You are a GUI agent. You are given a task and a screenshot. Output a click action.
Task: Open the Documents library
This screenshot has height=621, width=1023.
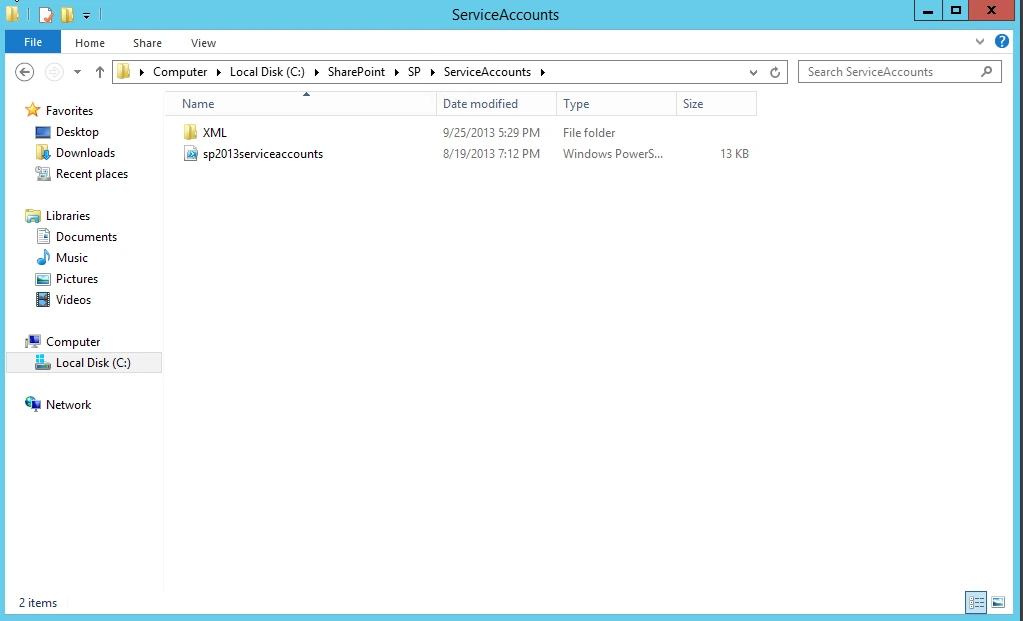click(x=86, y=237)
